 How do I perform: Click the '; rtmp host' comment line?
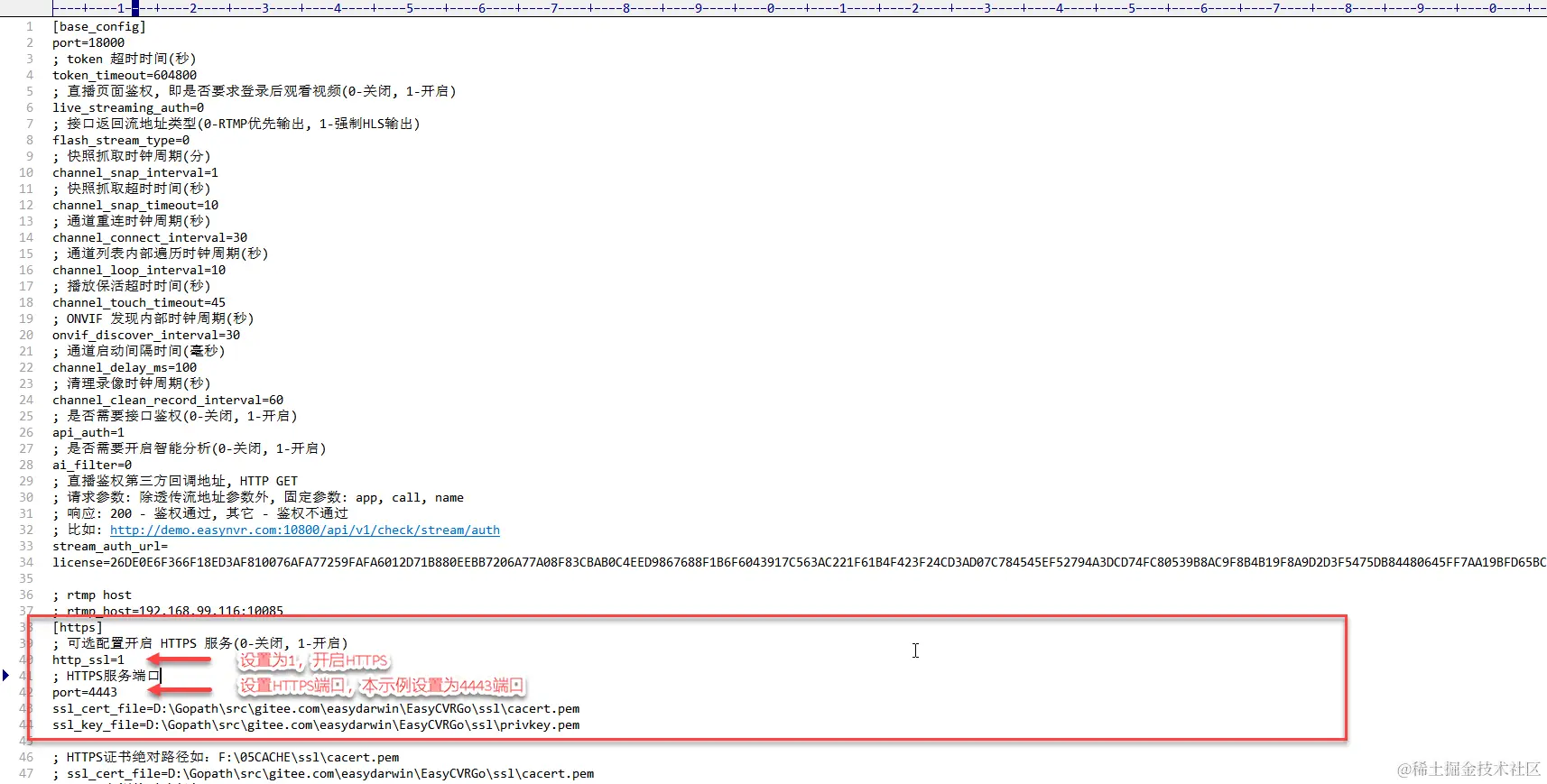[x=92, y=595]
